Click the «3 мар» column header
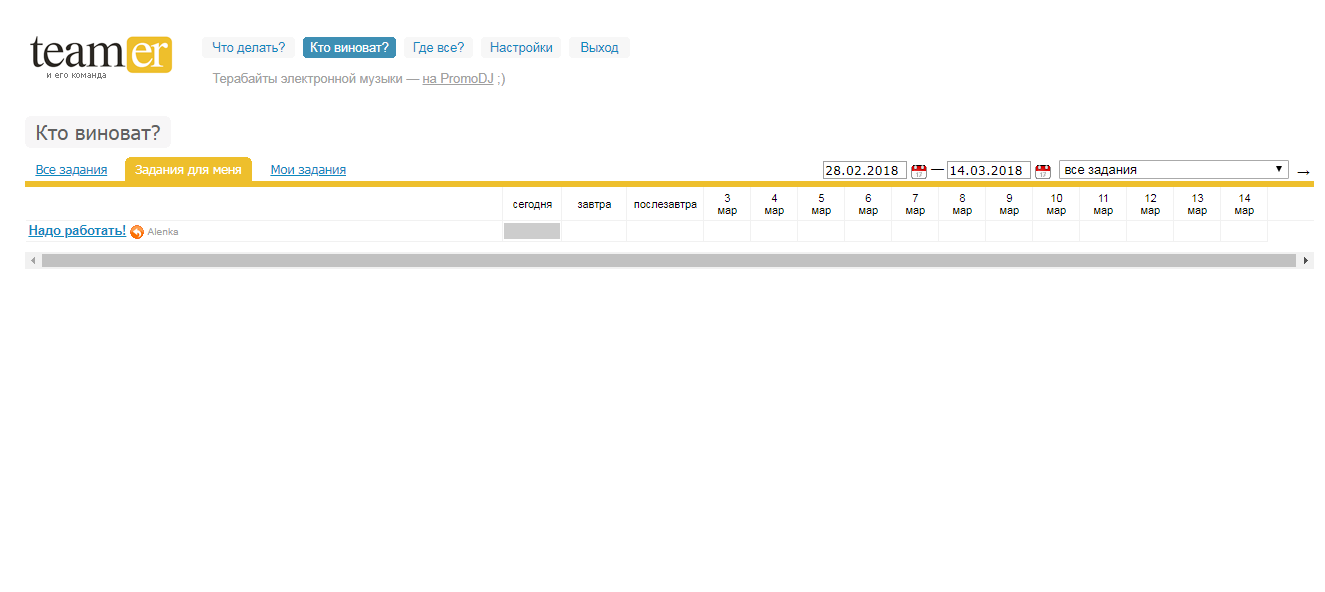 pyautogui.click(x=727, y=204)
